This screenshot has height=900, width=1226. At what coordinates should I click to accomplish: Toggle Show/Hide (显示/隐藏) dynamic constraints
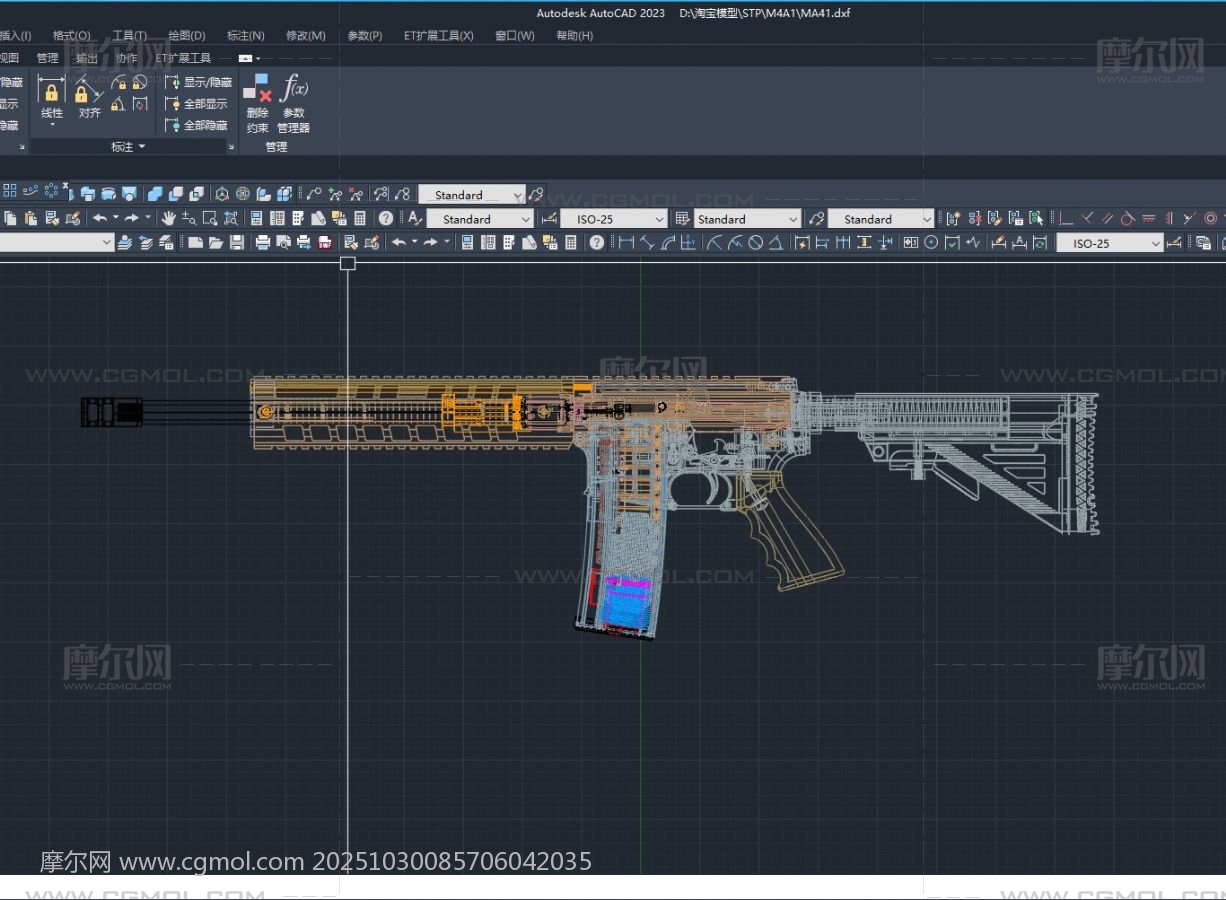(198, 82)
